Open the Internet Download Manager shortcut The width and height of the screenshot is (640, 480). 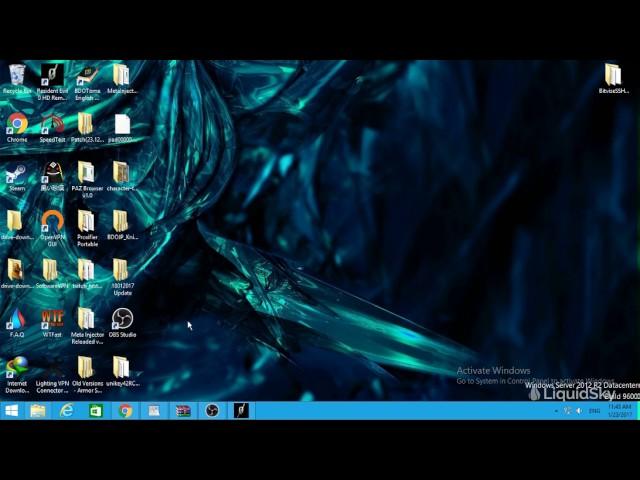(17, 375)
